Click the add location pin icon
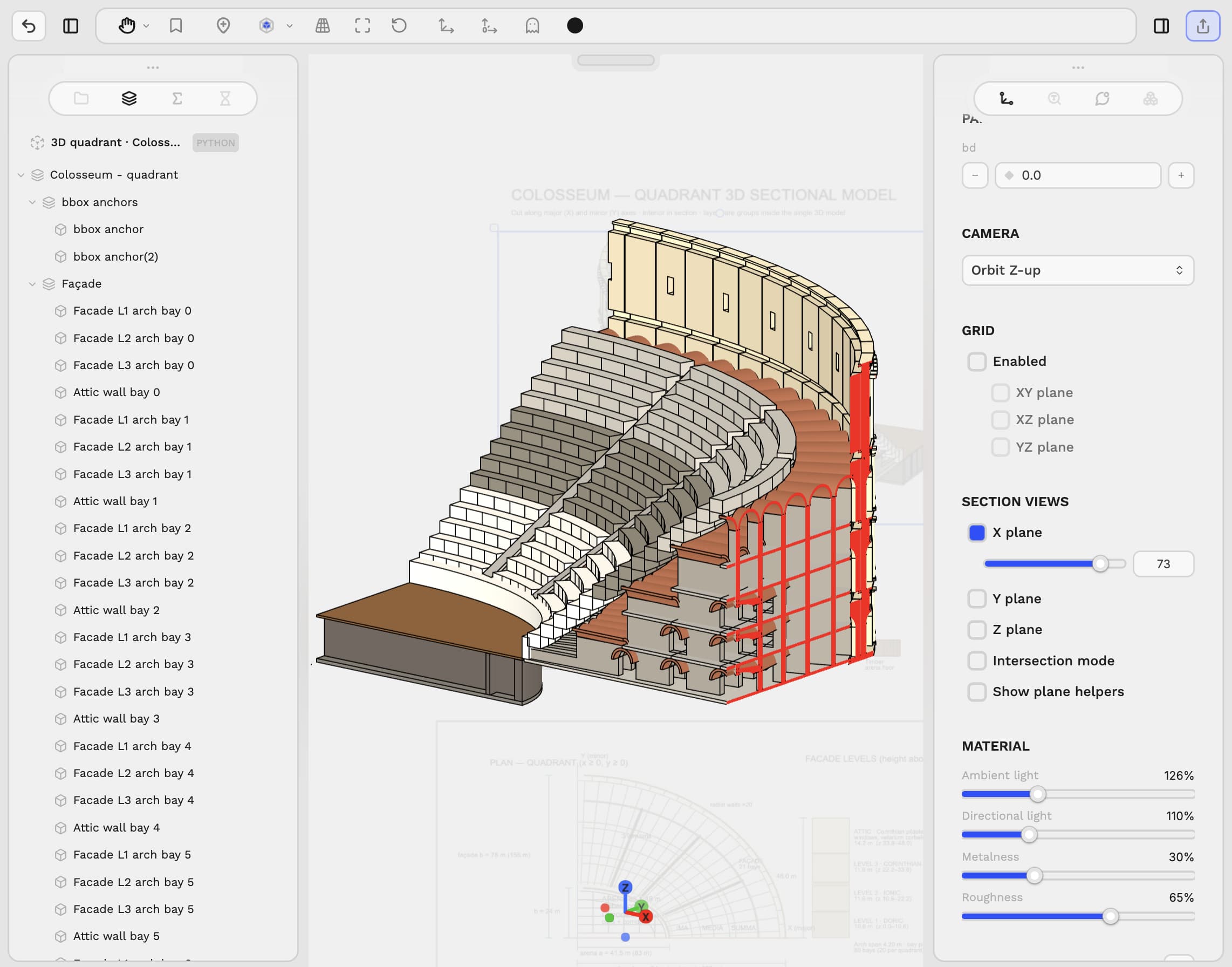Viewport: 1232px width, 967px height. (223, 25)
